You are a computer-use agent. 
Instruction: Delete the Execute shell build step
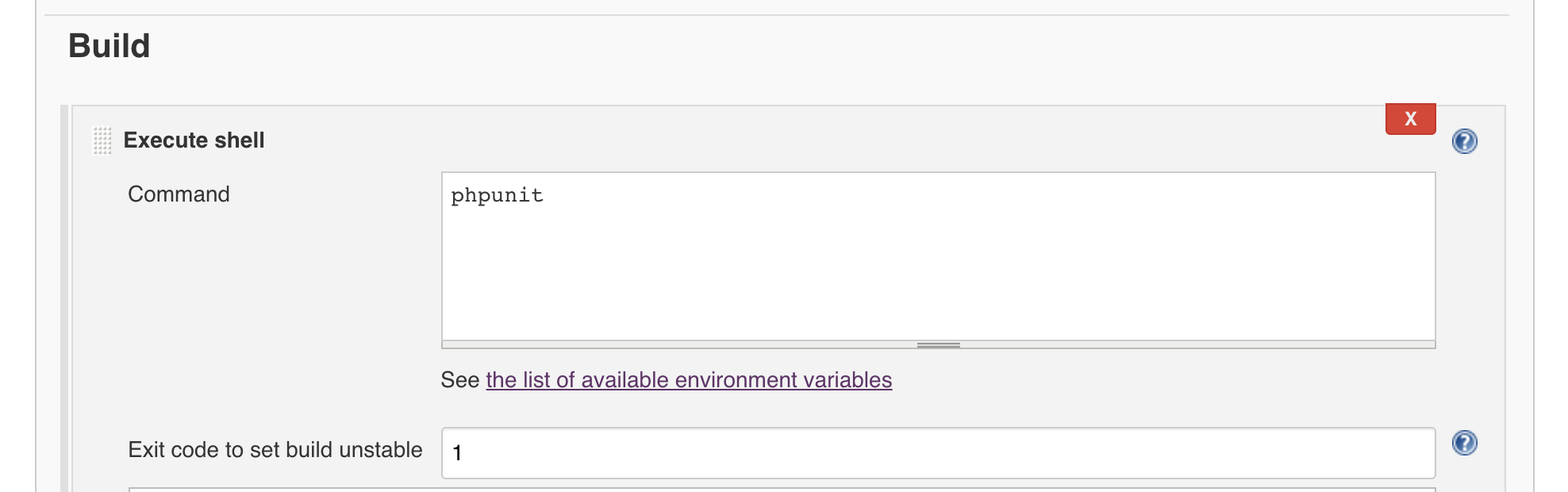[1410, 119]
